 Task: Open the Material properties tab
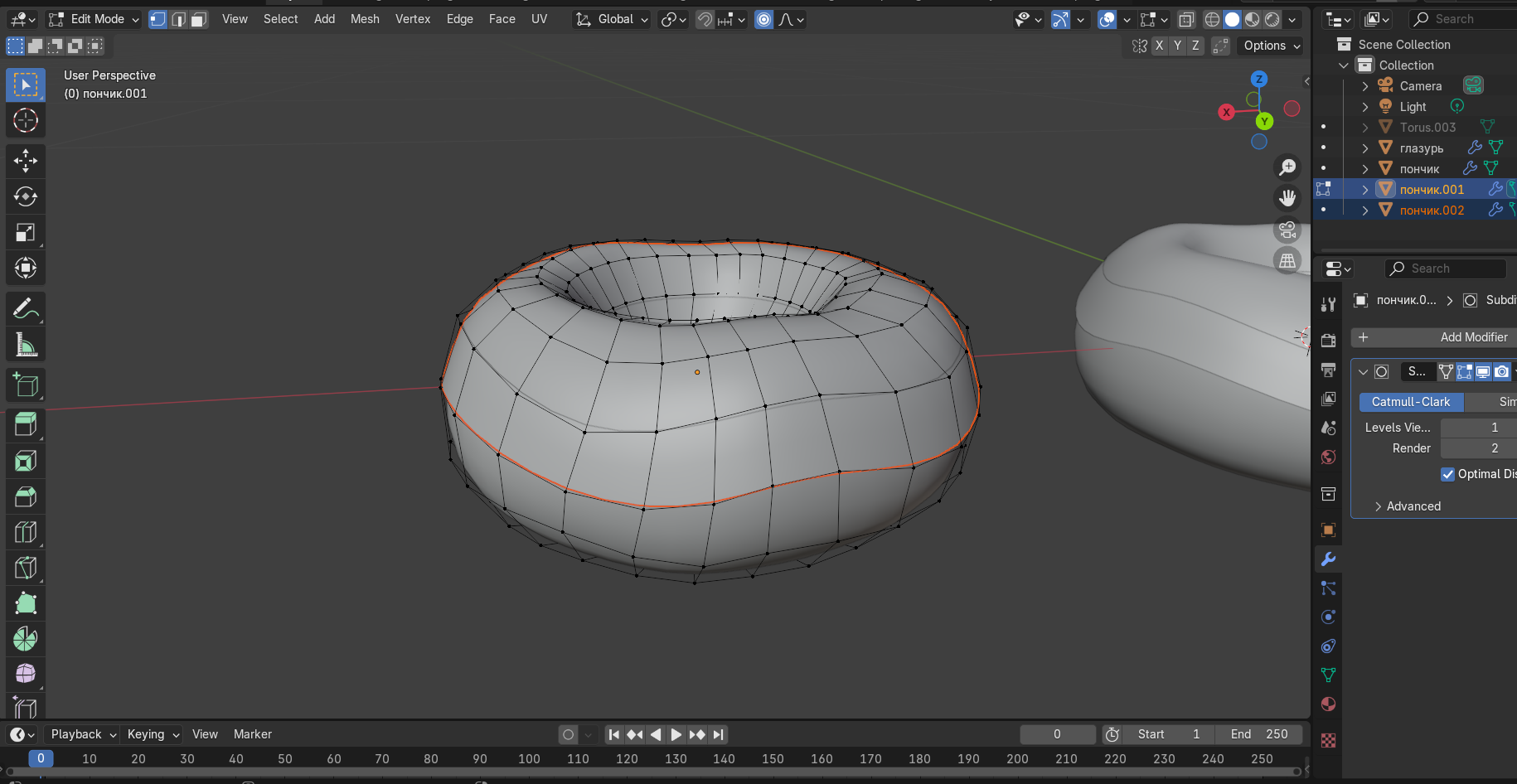coord(1328,704)
